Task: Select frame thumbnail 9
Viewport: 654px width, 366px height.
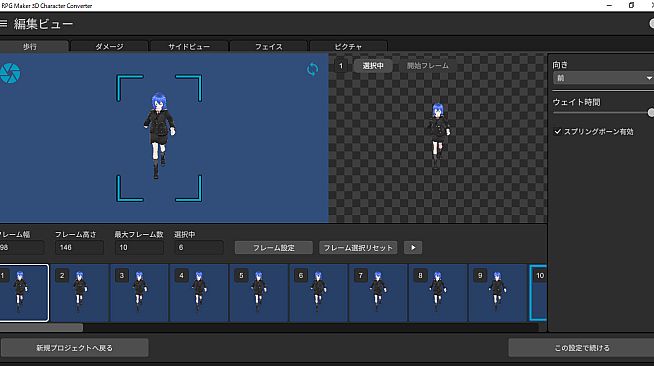Action: pos(497,293)
